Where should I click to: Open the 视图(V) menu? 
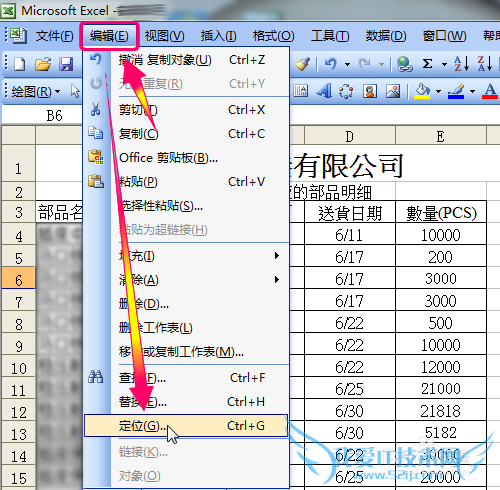(164, 36)
